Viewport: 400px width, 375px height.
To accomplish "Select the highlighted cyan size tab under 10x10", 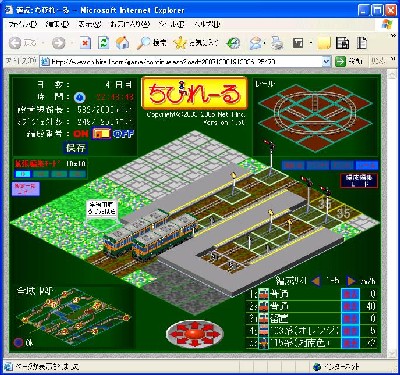I will [23, 174].
